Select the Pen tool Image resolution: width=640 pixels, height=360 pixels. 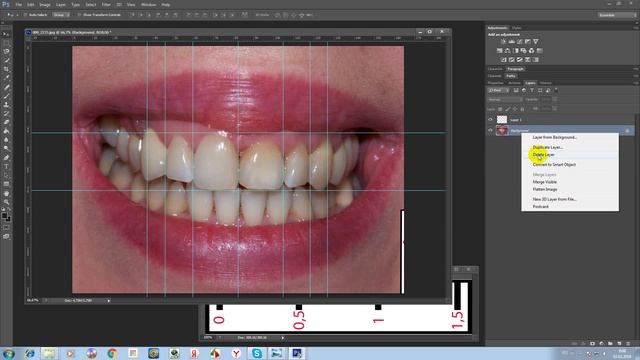coord(6,158)
